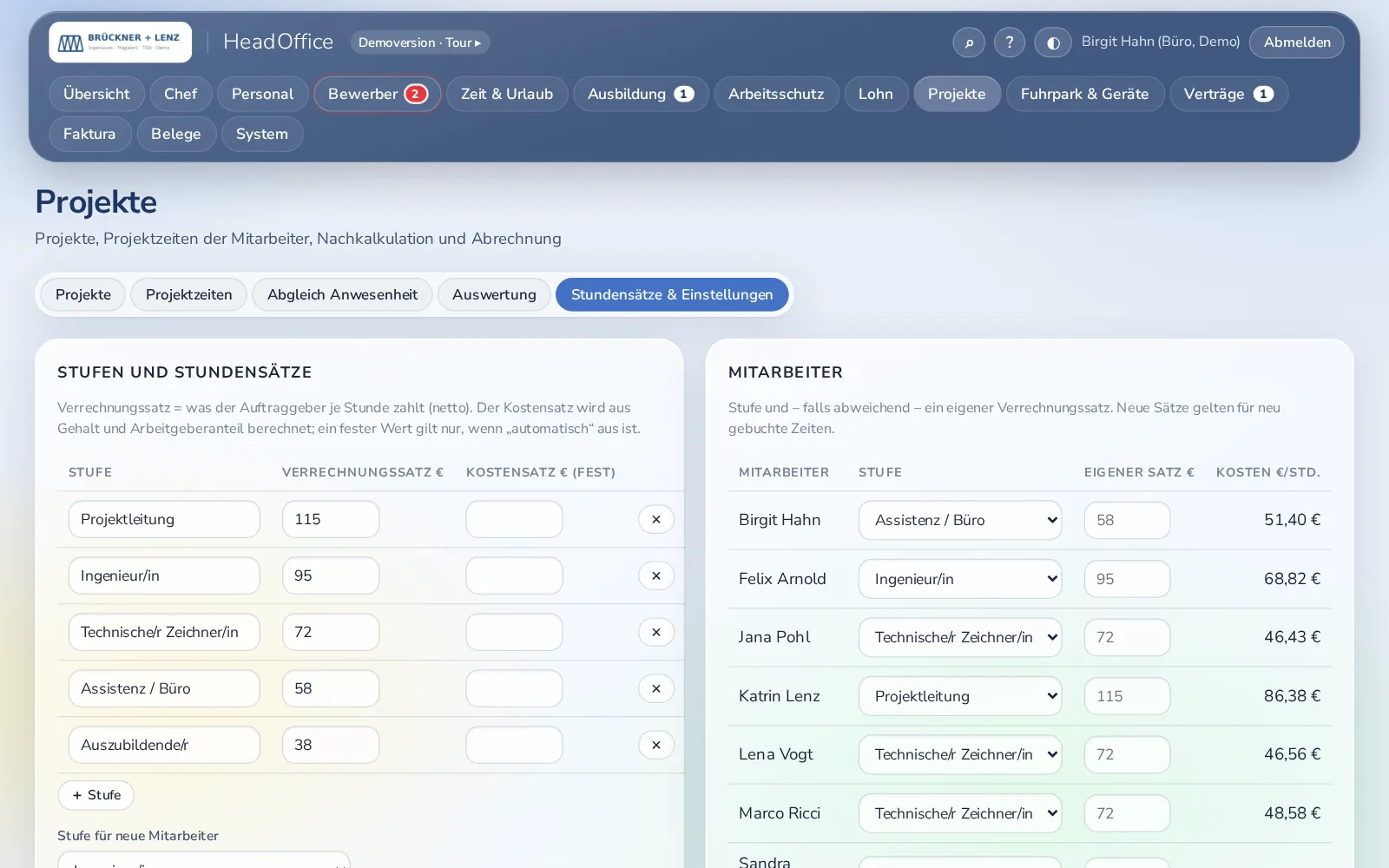Viewport: 1389px width, 868px height.
Task: Click the Abmelden logout button
Action: point(1297,43)
